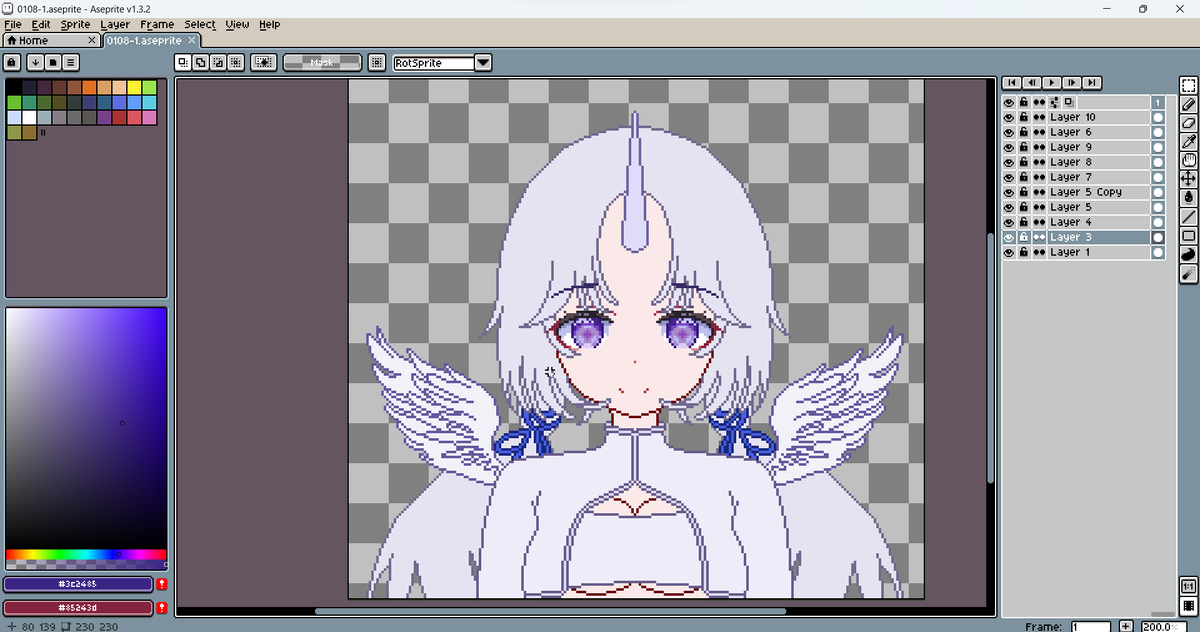Click the RotSprite rotation algorithm field
Screen dimensions: 1200x632
(434, 62)
